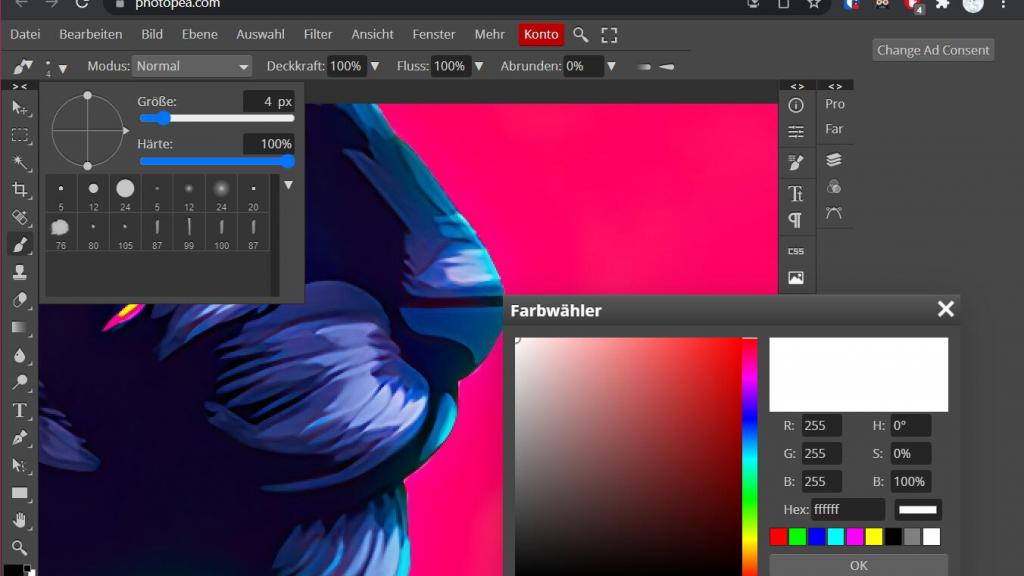Select the Crop tool
Image resolution: width=1024 pixels, height=576 pixels.
pyautogui.click(x=20, y=189)
